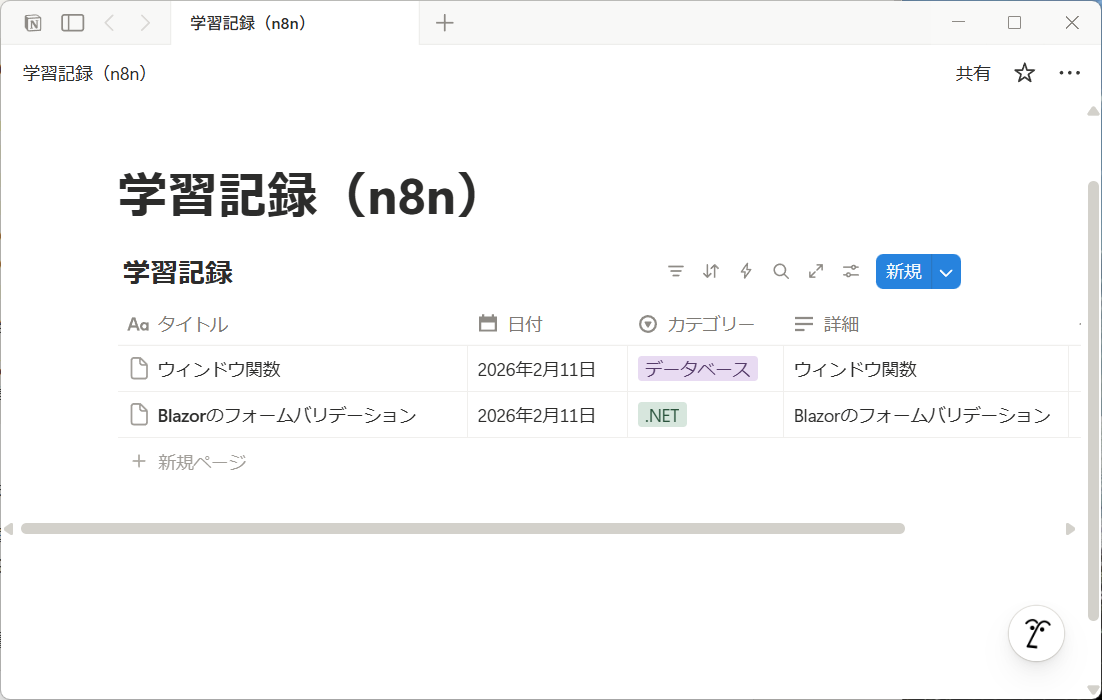
Task: Click the Notion app logo icon
Action: tap(33, 23)
